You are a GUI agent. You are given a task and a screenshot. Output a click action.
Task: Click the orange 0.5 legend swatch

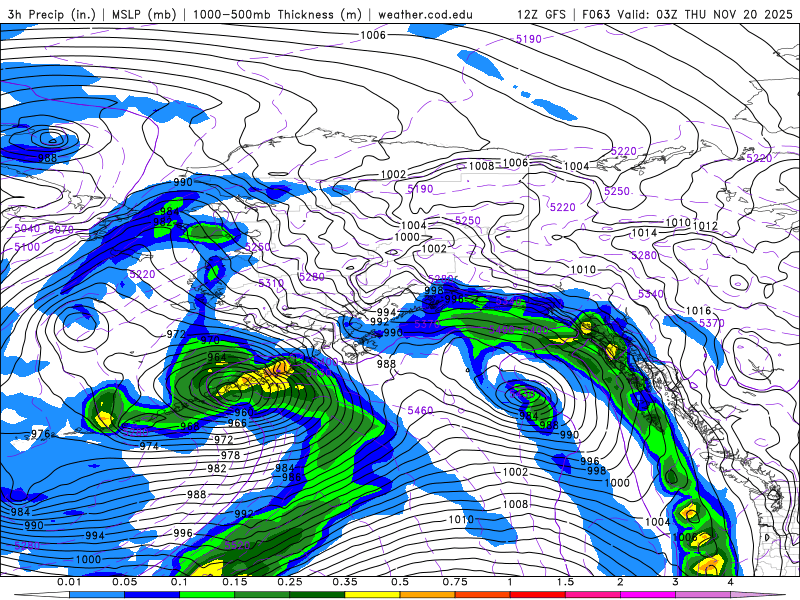click(x=428, y=595)
